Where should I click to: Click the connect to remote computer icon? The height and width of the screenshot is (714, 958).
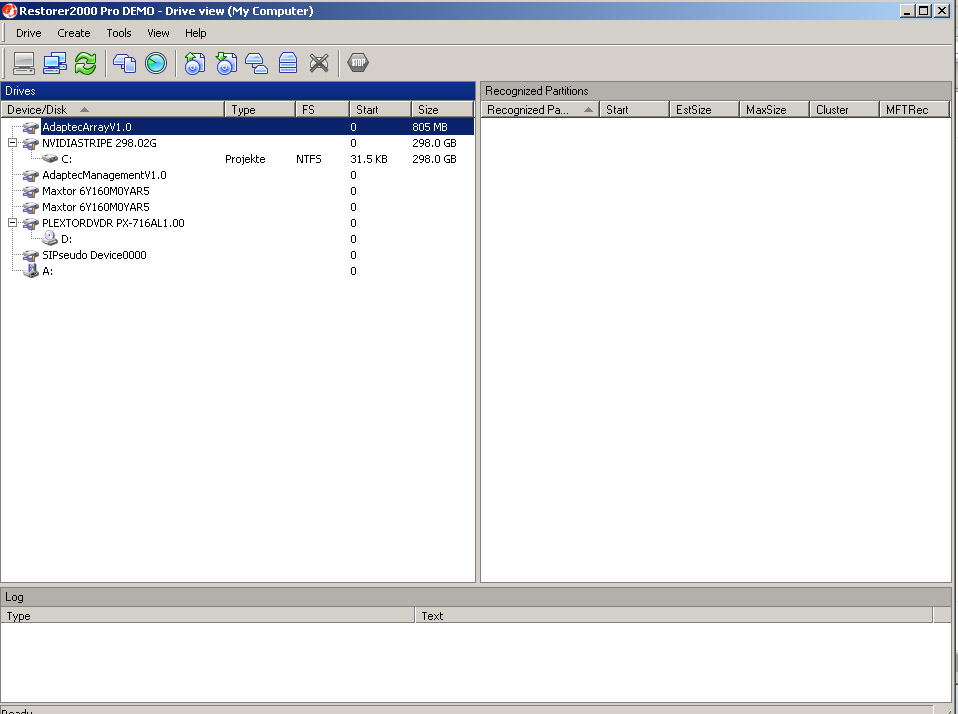click(x=55, y=63)
